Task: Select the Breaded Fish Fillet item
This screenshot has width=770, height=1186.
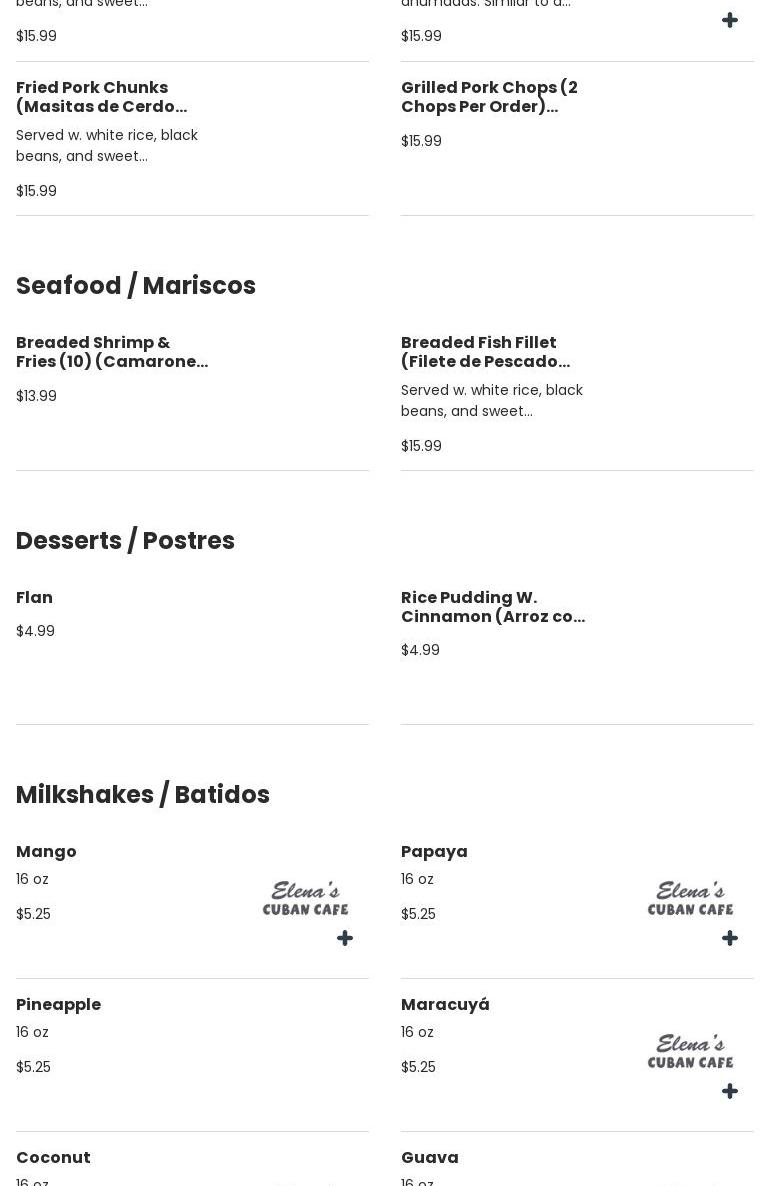Action: click(485, 352)
